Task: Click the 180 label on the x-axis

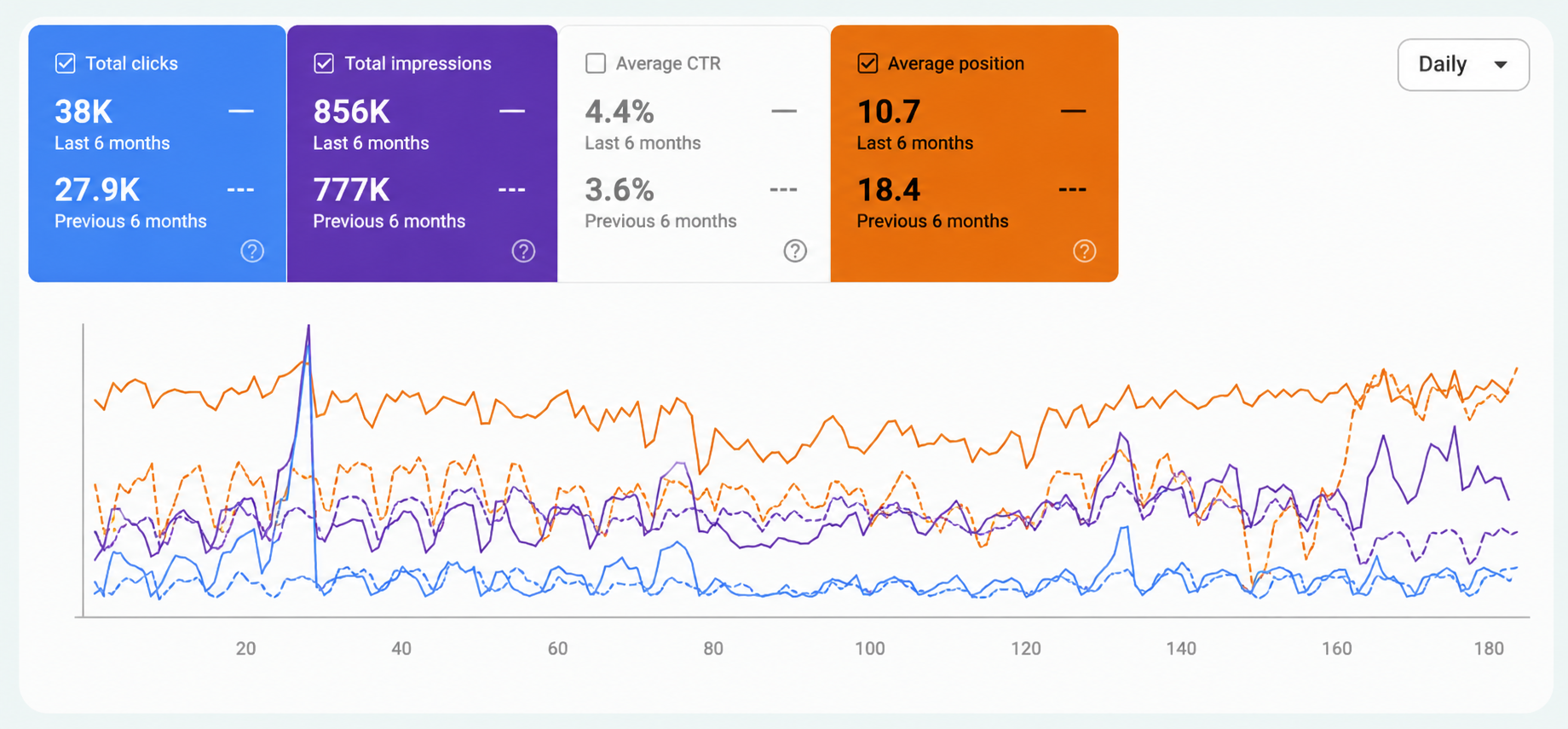Action: click(x=1489, y=649)
